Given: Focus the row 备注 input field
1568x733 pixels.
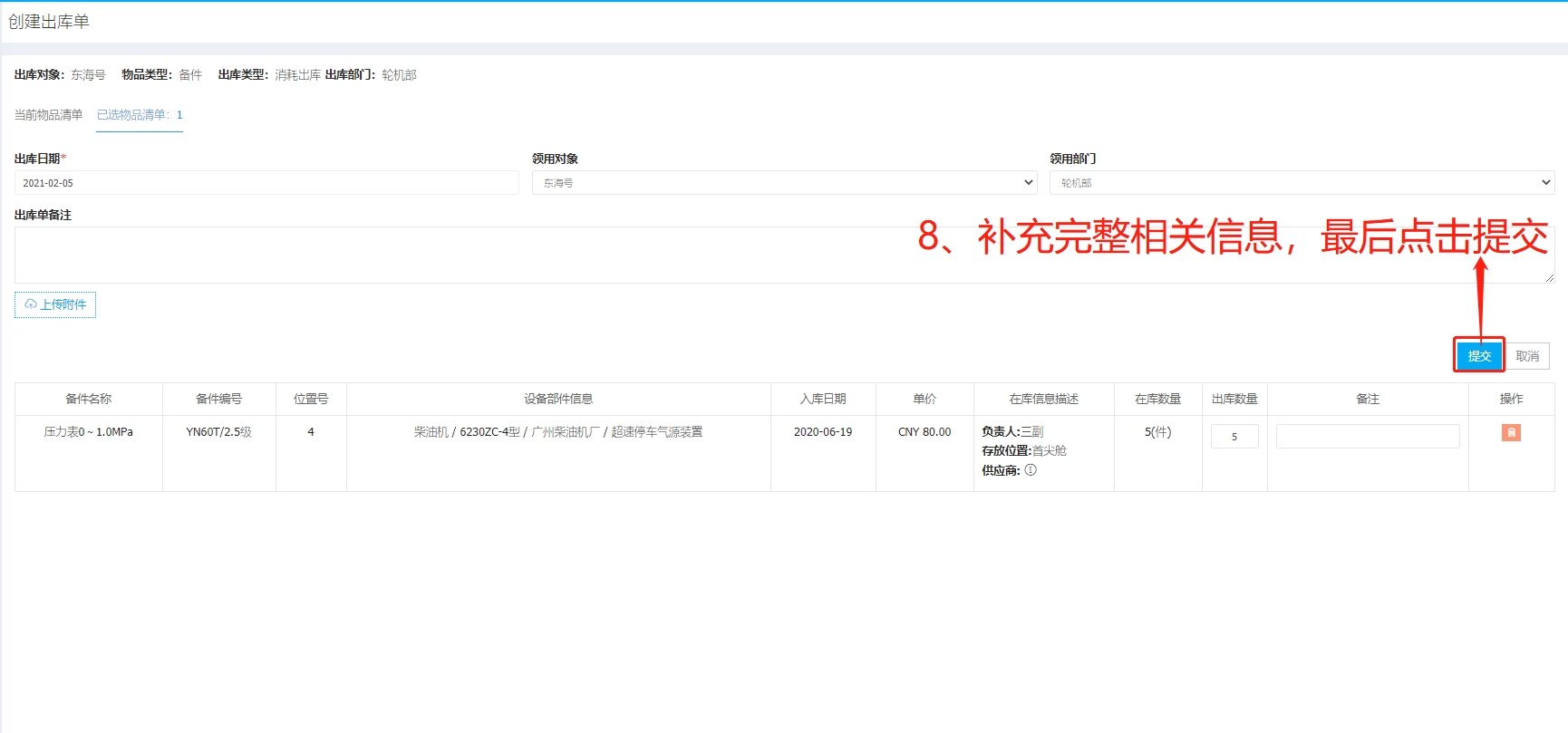Looking at the screenshot, I should tap(1368, 437).
